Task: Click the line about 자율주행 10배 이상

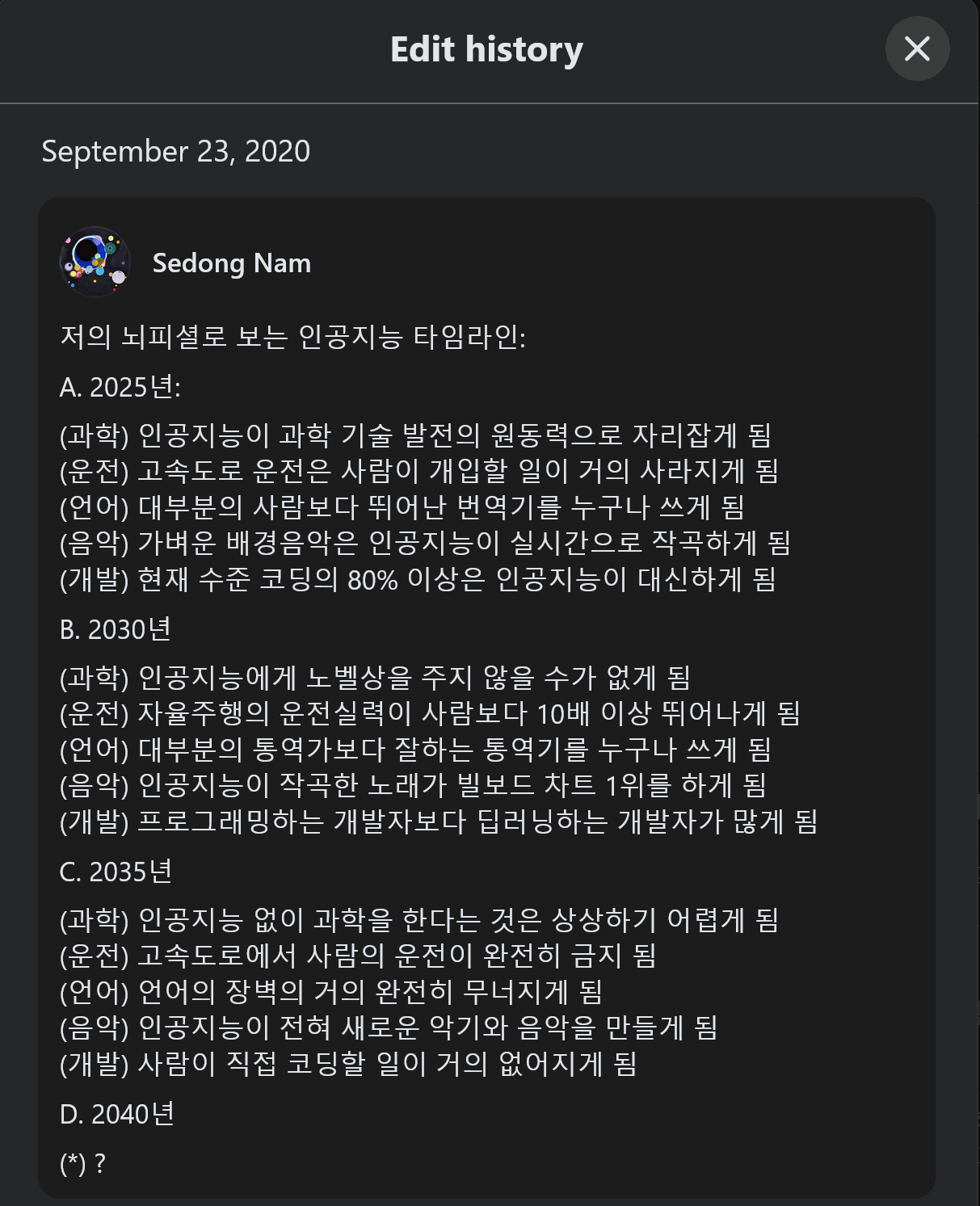Action: pyautogui.click(x=429, y=713)
